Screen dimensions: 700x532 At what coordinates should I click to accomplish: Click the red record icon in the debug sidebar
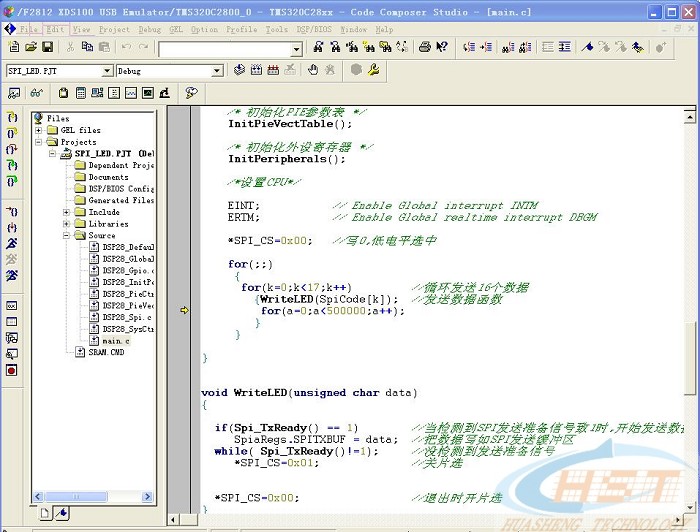pos(12,370)
